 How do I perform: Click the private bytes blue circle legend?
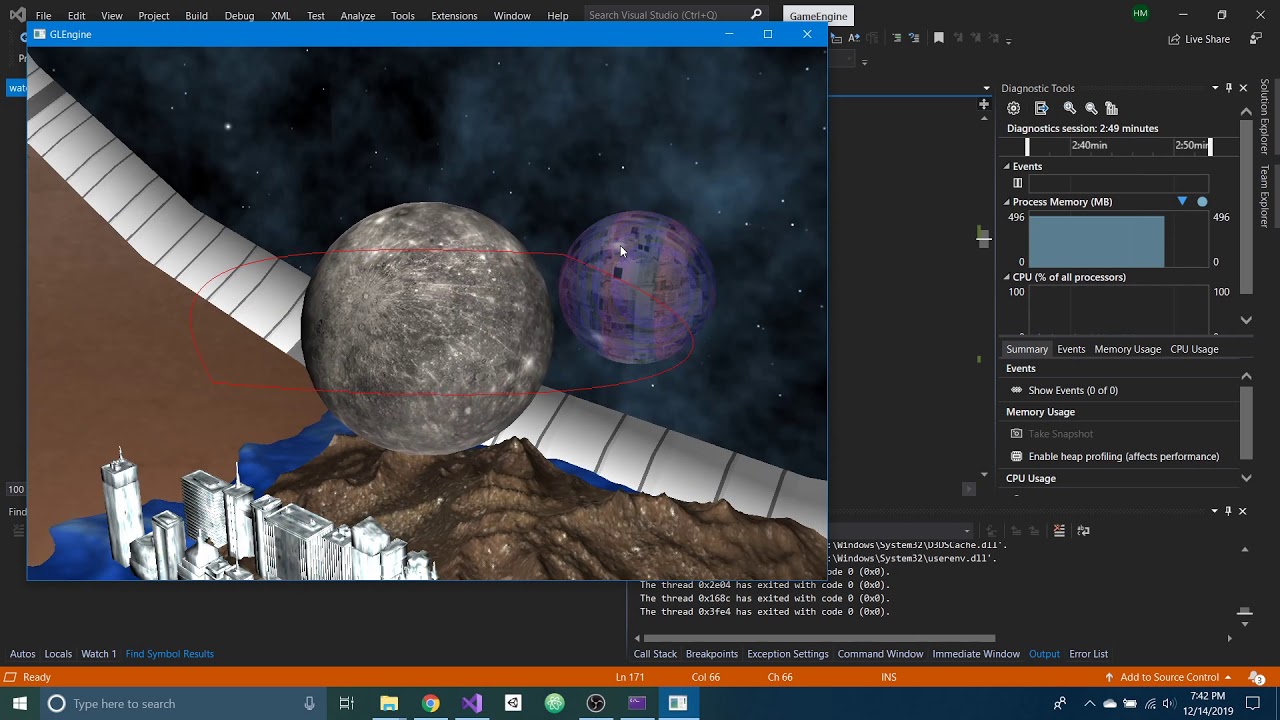[x=1202, y=202]
